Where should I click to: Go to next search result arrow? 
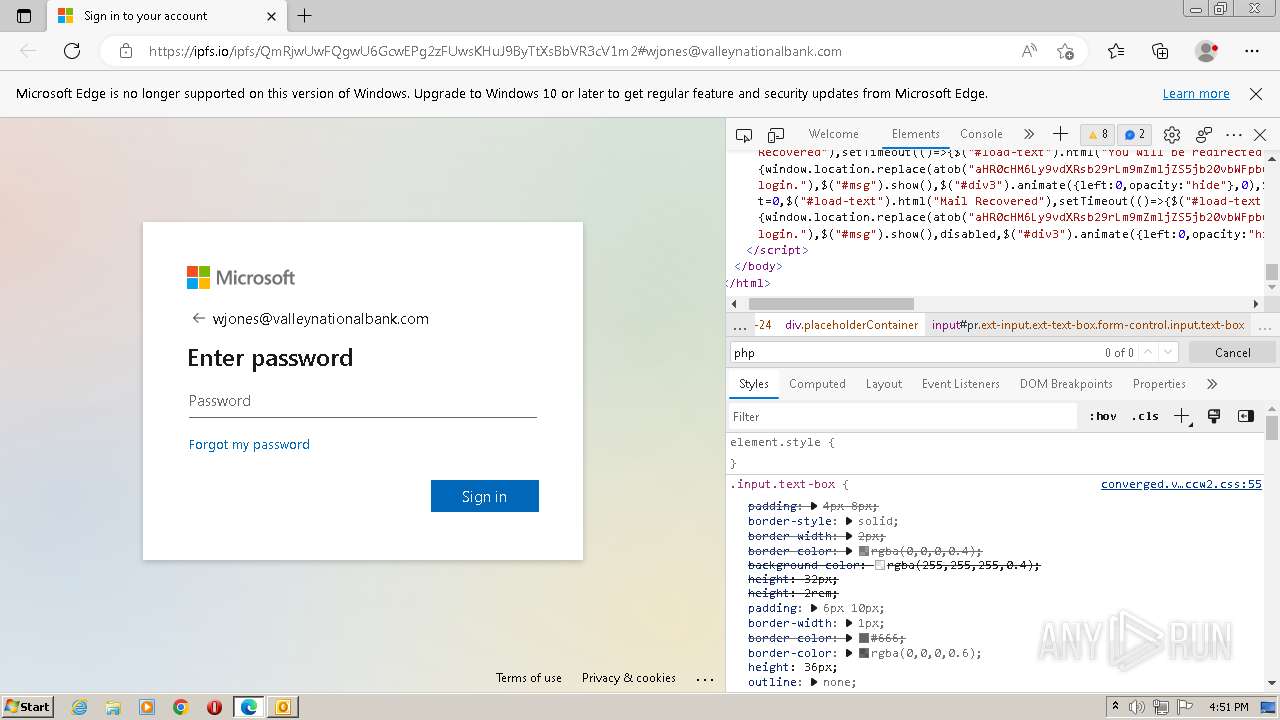[1168, 352]
